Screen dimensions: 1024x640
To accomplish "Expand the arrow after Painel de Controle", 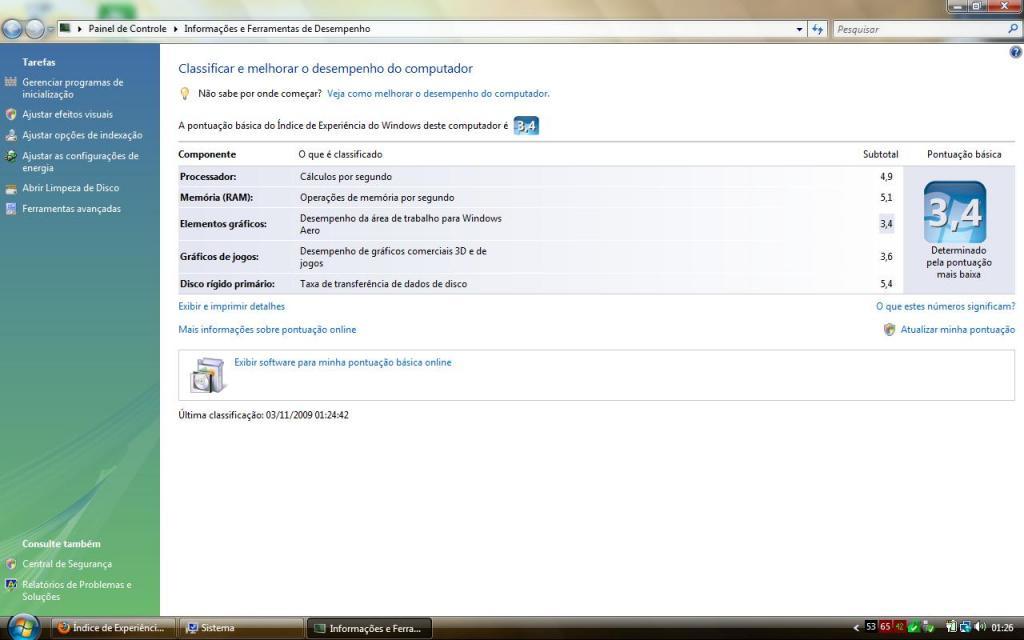I will [175, 29].
